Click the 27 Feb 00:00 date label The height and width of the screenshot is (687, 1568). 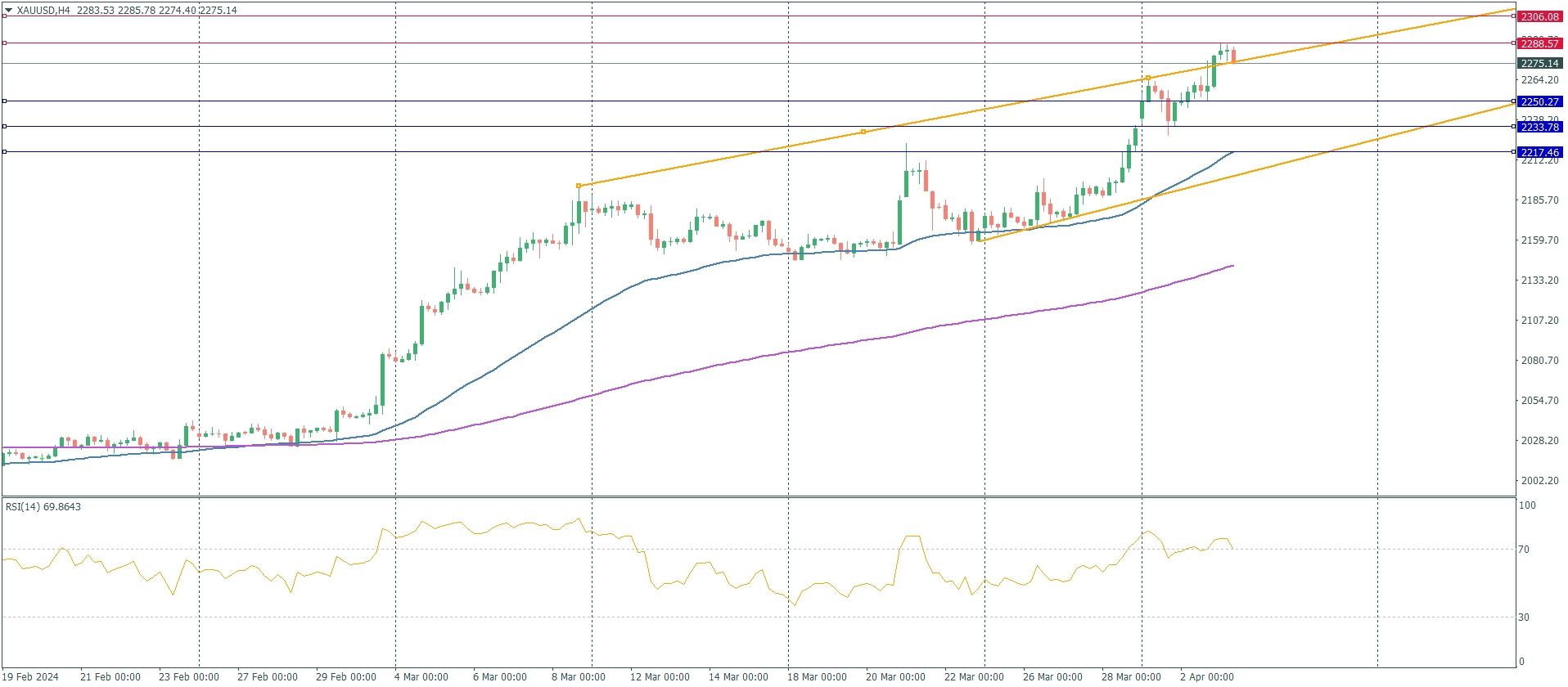(x=268, y=677)
